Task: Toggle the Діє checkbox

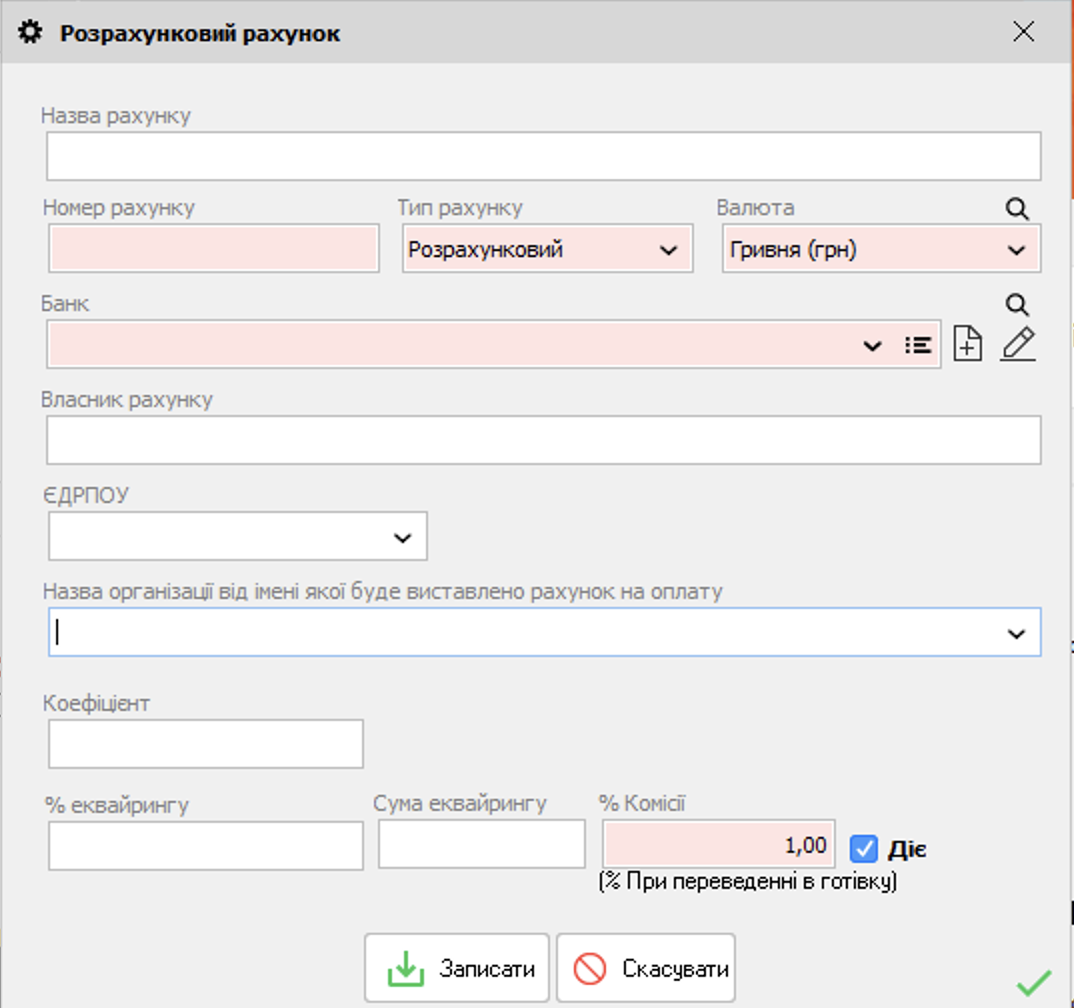Action: tap(863, 849)
